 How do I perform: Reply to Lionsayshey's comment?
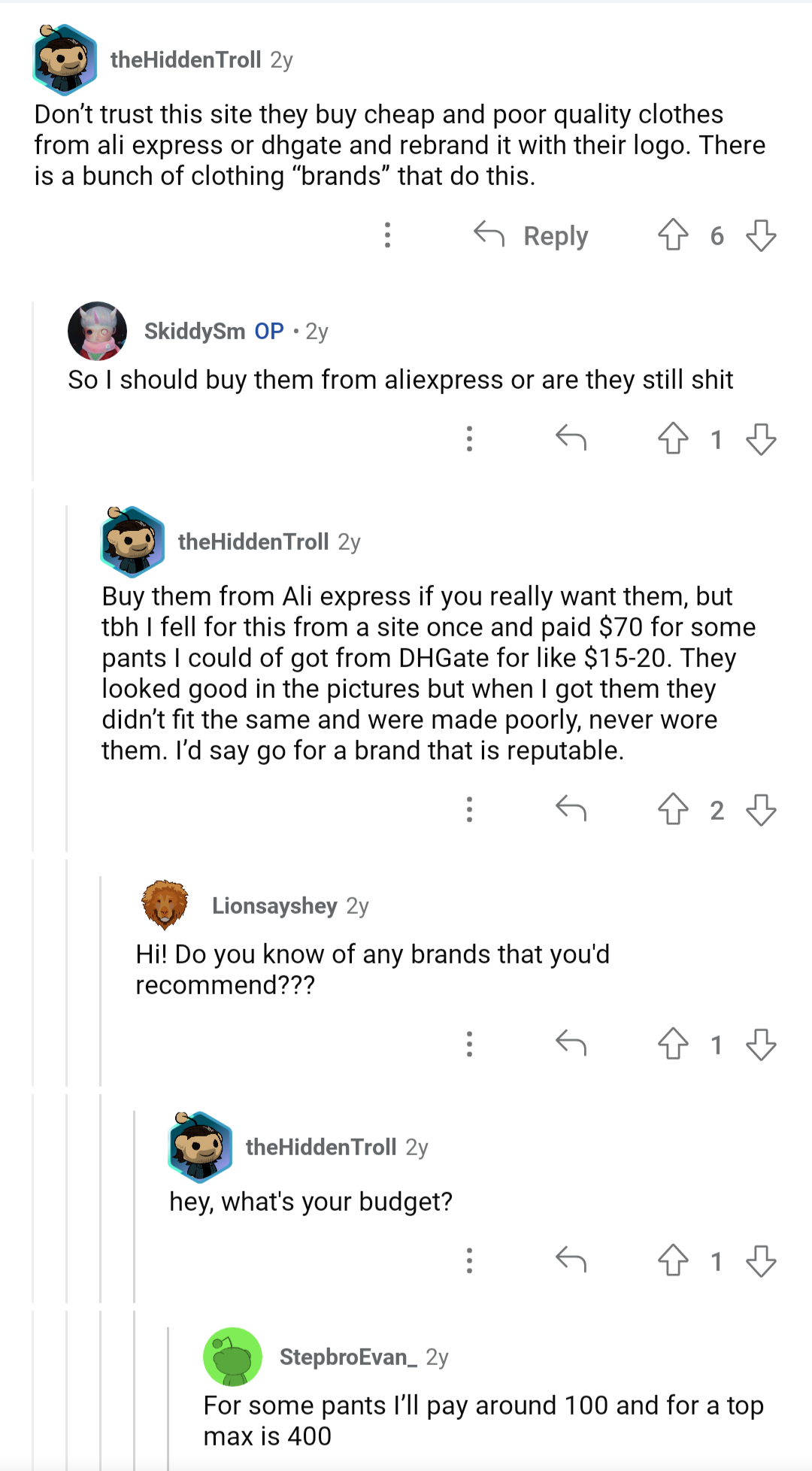[x=571, y=1044]
